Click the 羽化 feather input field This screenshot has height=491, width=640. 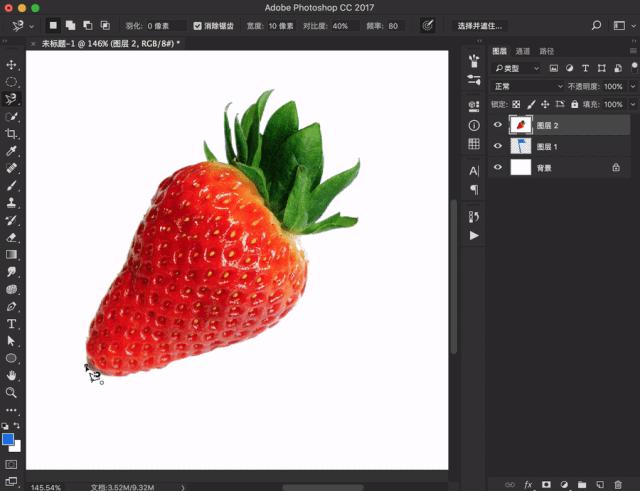[x=166, y=25]
